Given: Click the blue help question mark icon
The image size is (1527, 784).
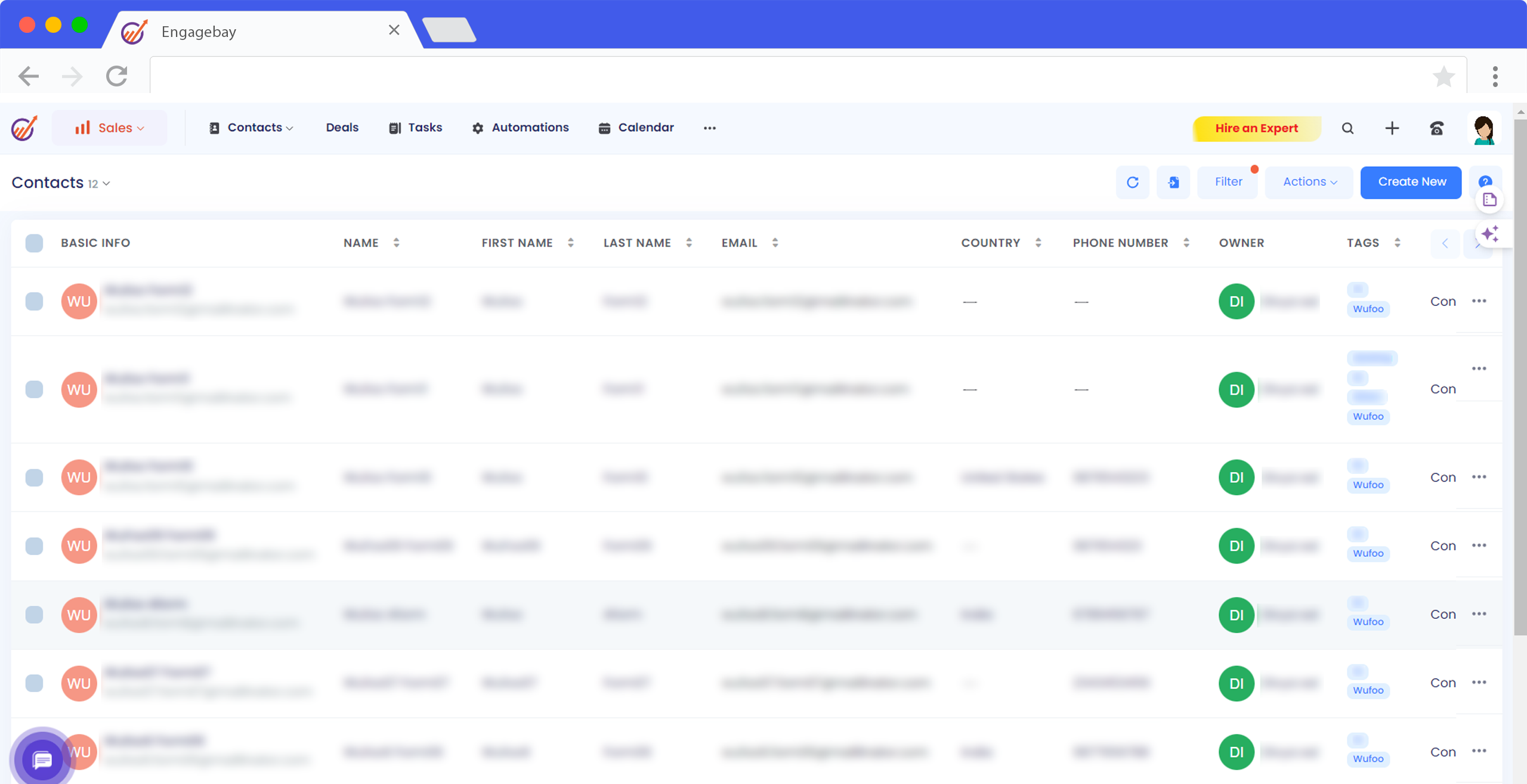Looking at the screenshot, I should click(x=1485, y=181).
